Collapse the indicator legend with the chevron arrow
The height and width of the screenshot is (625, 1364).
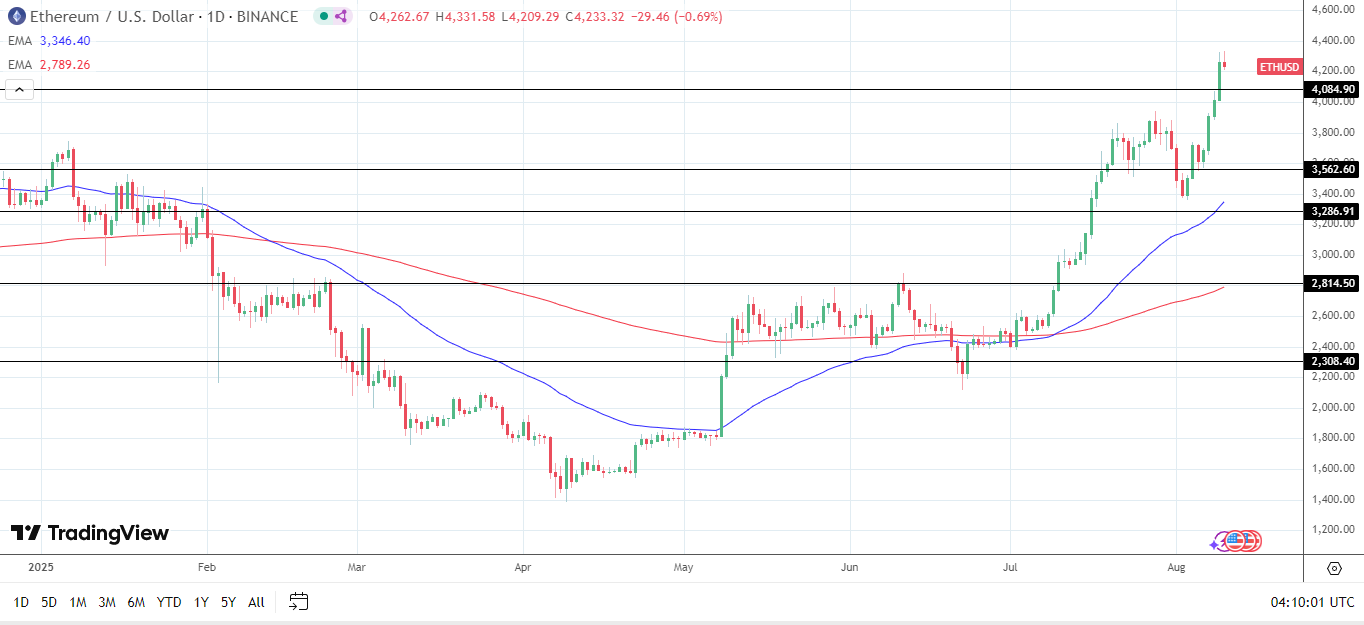18,88
